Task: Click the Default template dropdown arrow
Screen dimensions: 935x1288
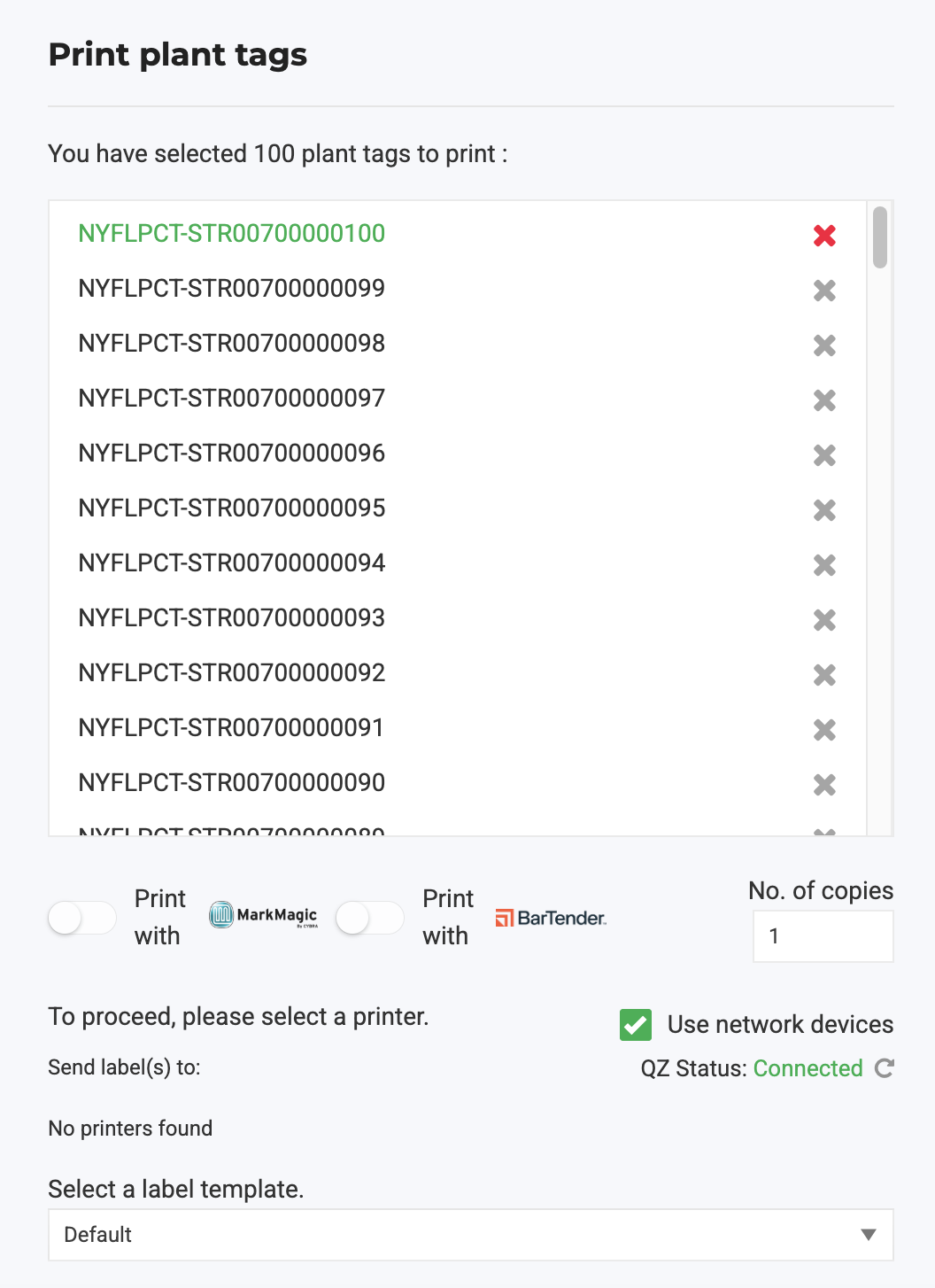Action: [869, 1235]
